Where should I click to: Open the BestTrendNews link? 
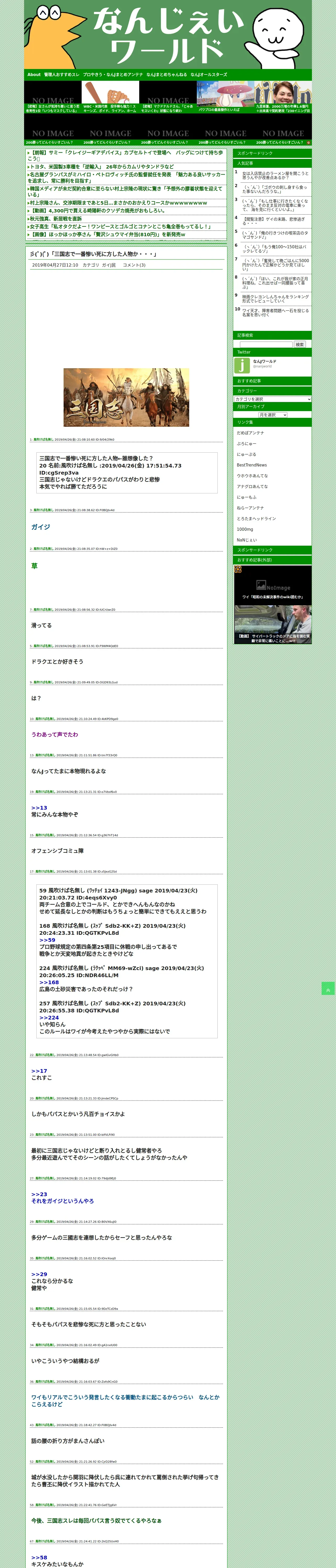pyautogui.click(x=252, y=465)
